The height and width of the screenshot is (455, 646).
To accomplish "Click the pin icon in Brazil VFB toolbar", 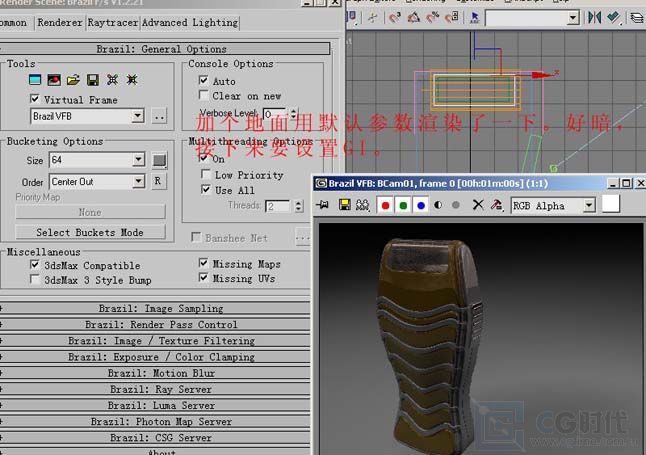I will (323, 204).
